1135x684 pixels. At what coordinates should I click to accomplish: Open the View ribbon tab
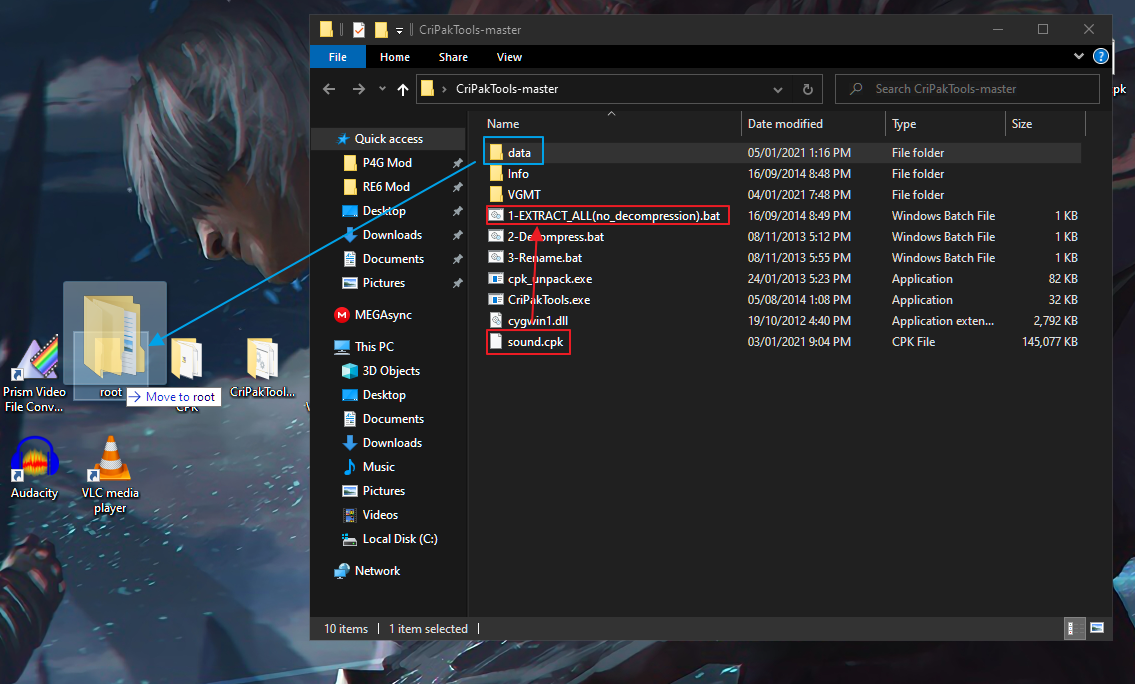[509, 57]
